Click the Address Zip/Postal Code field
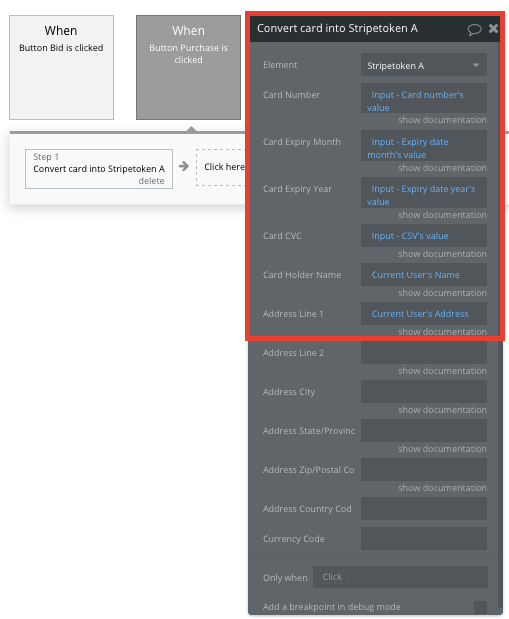The width and height of the screenshot is (509, 619). (x=424, y=470)
